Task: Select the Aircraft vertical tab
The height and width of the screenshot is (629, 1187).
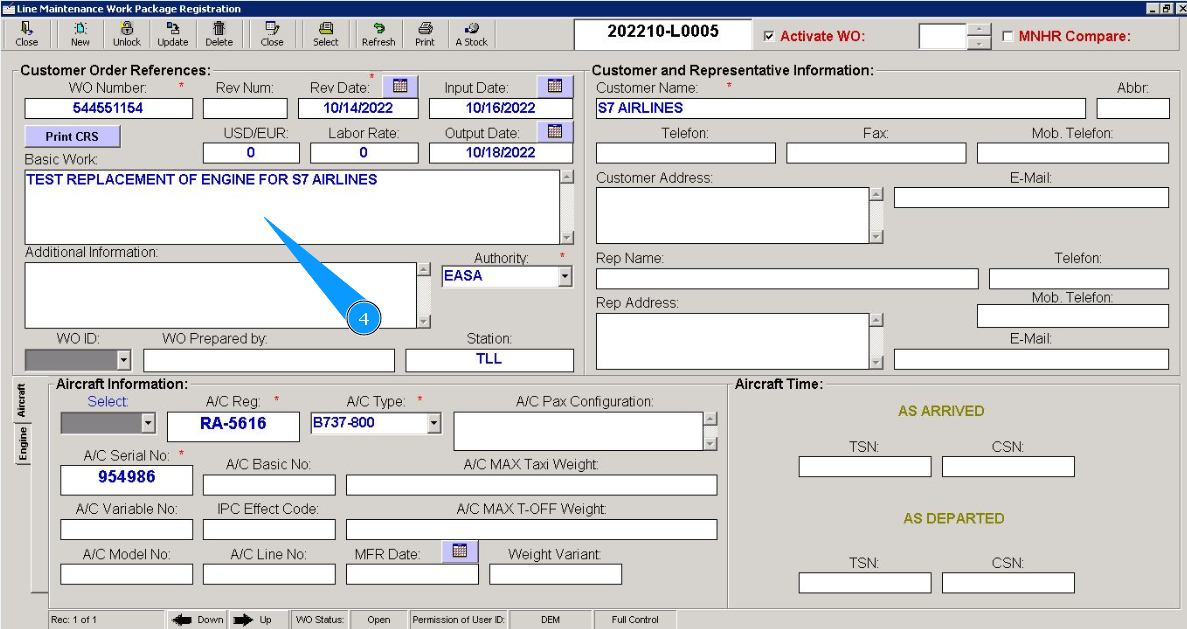Action: [x=22, y=400]
